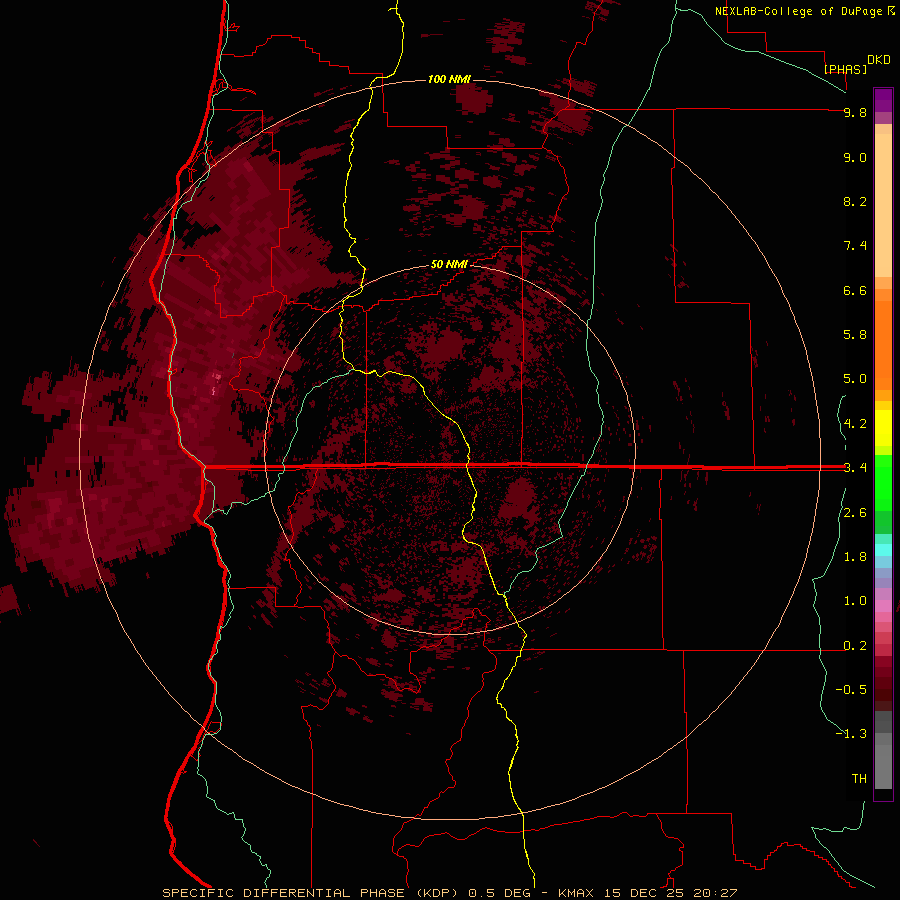This screenshot has width=900, height=900.
Task: Click the 2.6 scale value
Action: click(x=855, y=513)
